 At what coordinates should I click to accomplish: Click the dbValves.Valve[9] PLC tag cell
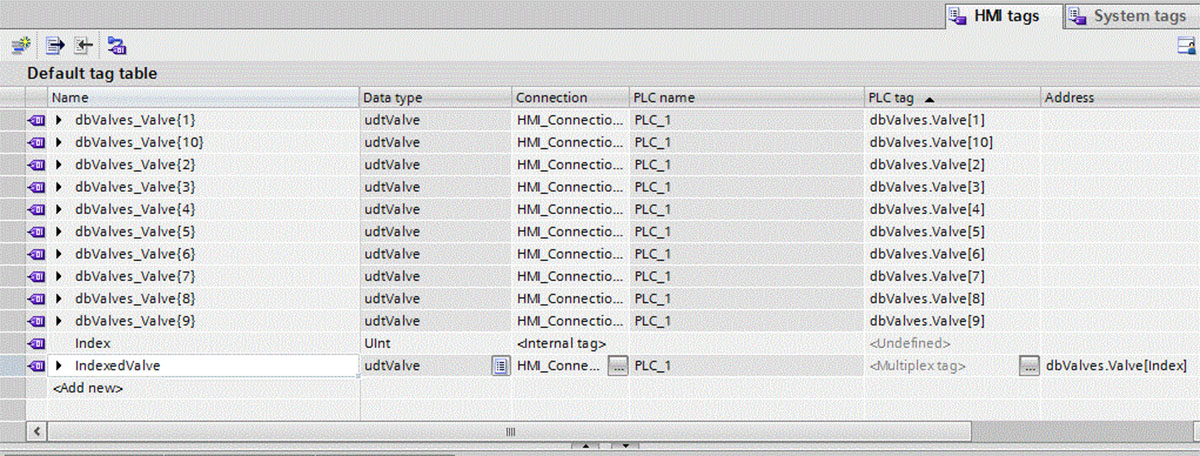tap(953, 321)
